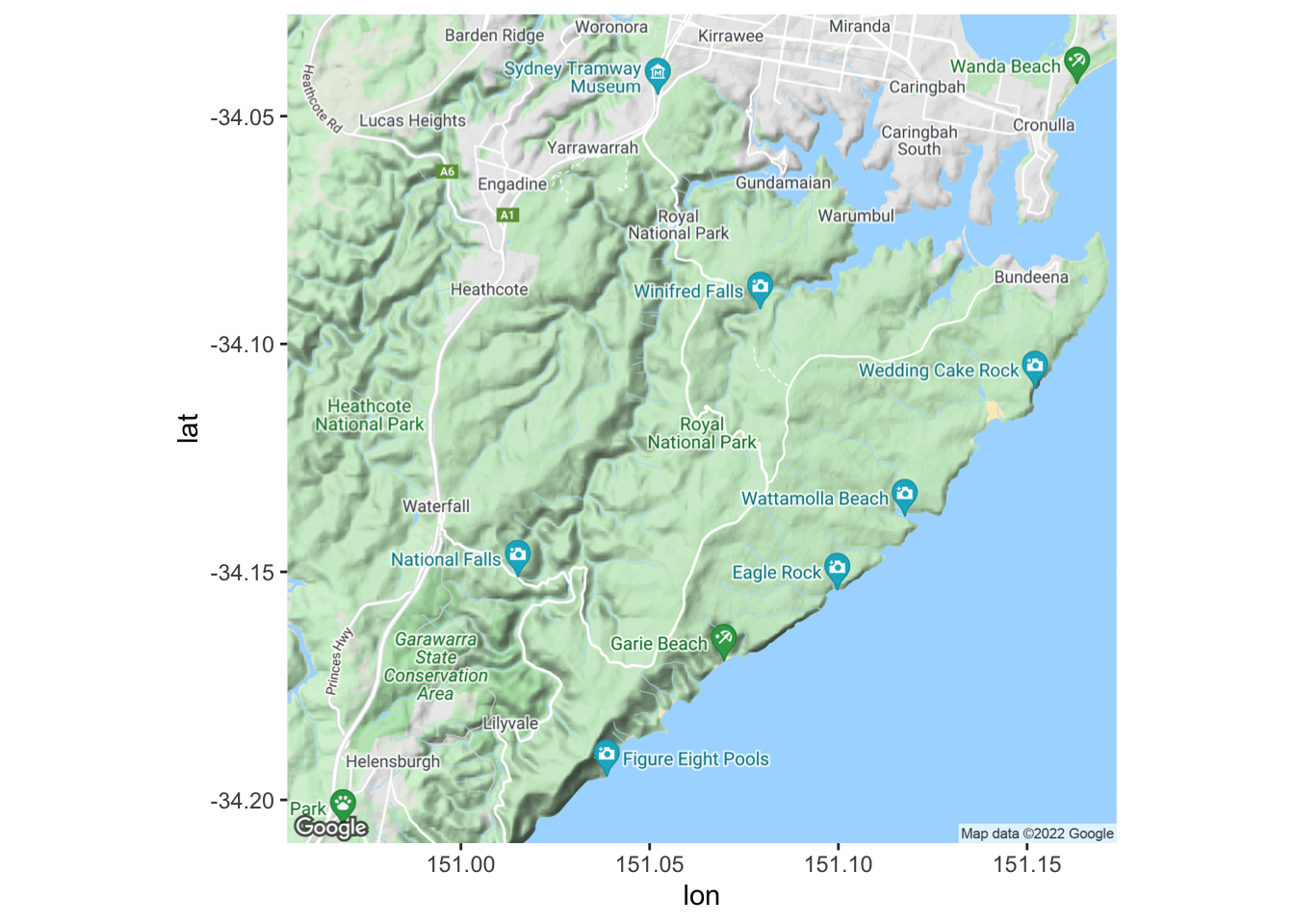Click the Figure Eight Pools camera pin

(606, 756)
